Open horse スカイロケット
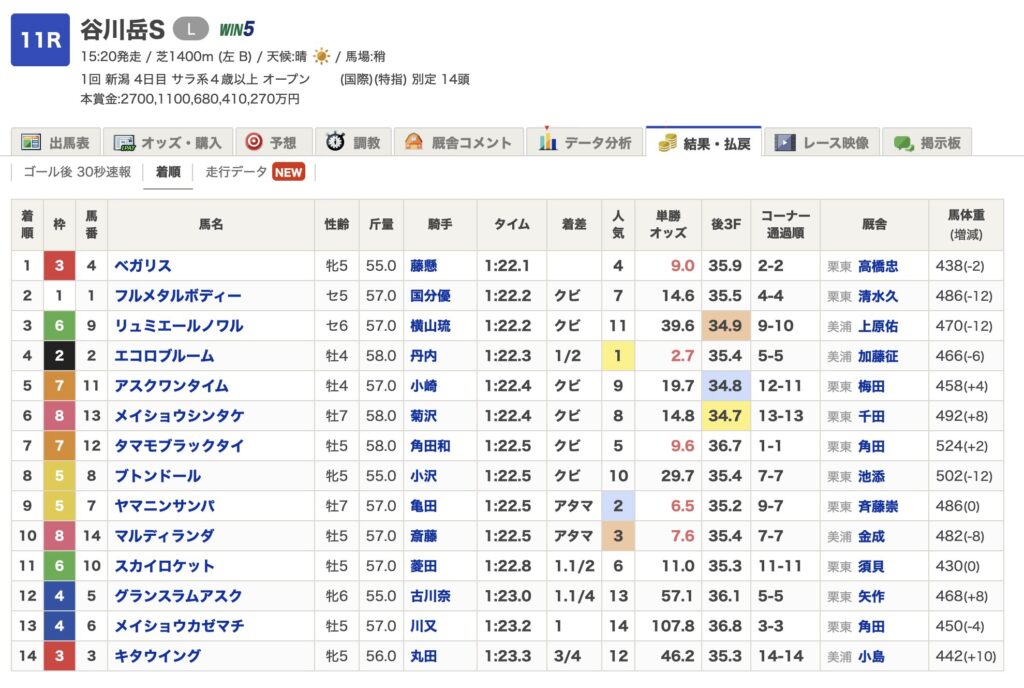 point(165,566)
